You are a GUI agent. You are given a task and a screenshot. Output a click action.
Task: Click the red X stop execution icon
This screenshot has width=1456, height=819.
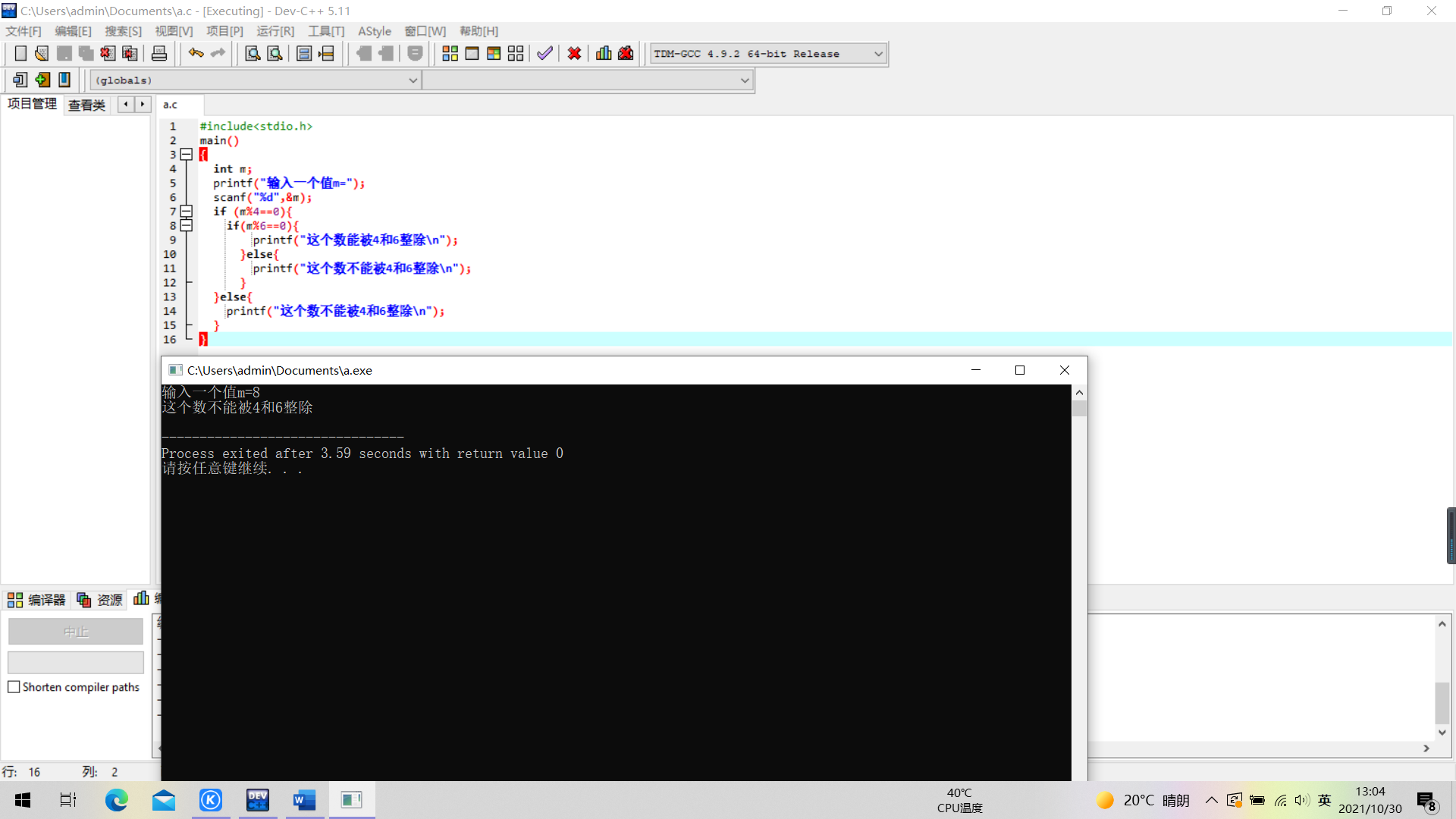574,54
